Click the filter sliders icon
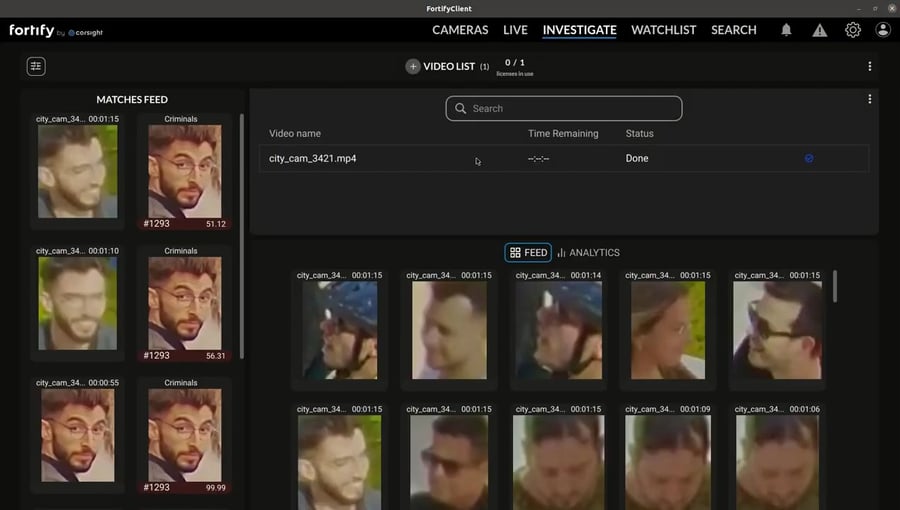Screen dimensions: 900x510 (x=36, y=66)
